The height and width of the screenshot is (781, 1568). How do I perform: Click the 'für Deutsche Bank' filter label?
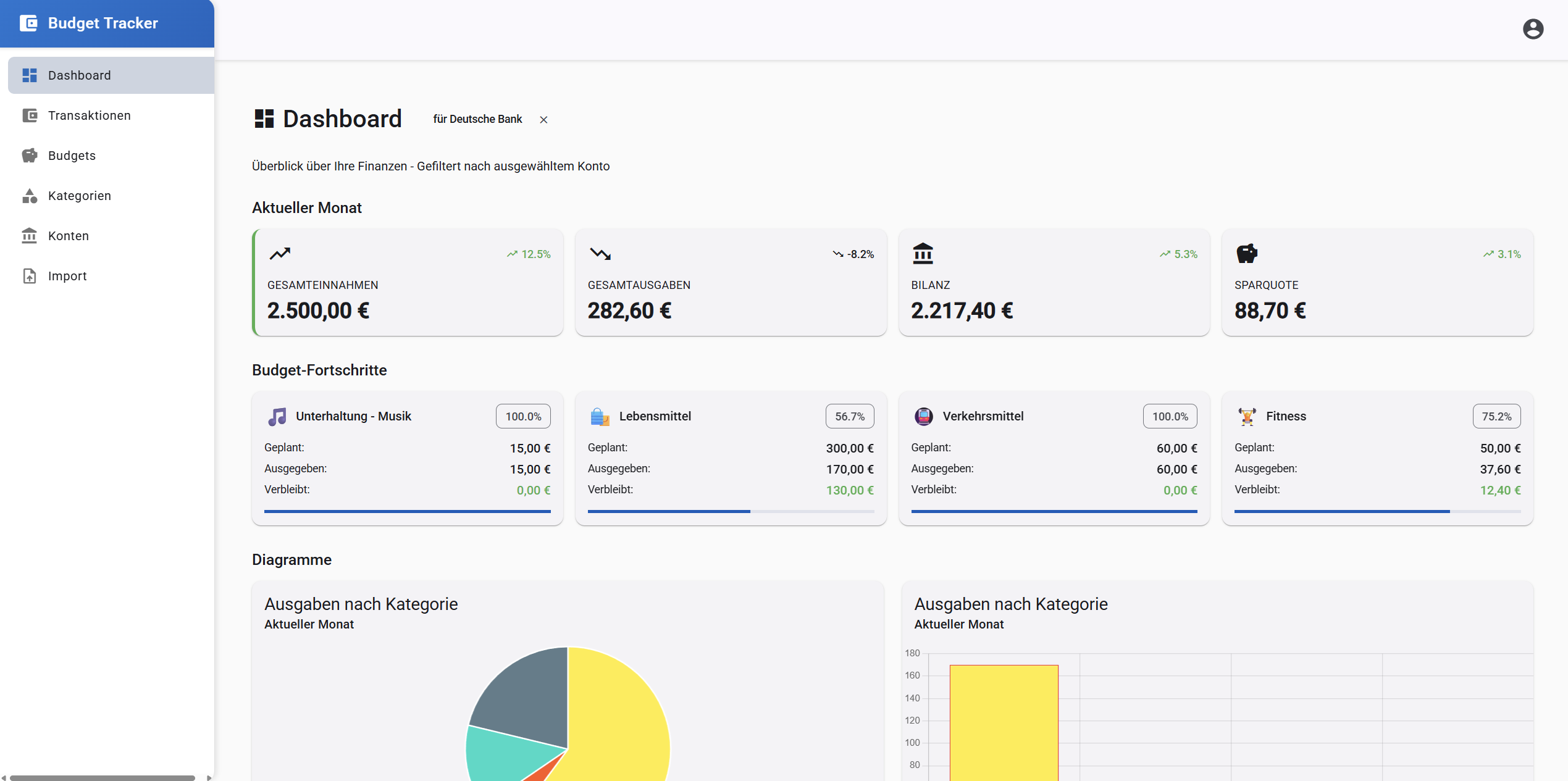(x=477, y=119)
